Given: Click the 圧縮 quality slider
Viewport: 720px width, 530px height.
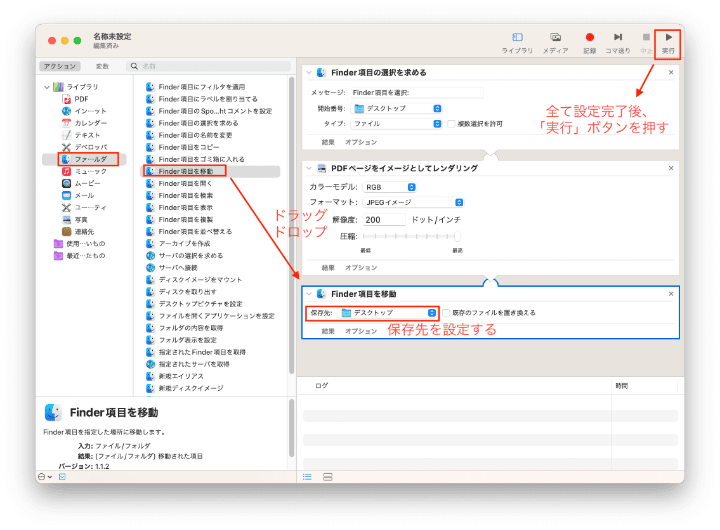Looking at the screenshot, I should 411,237.
